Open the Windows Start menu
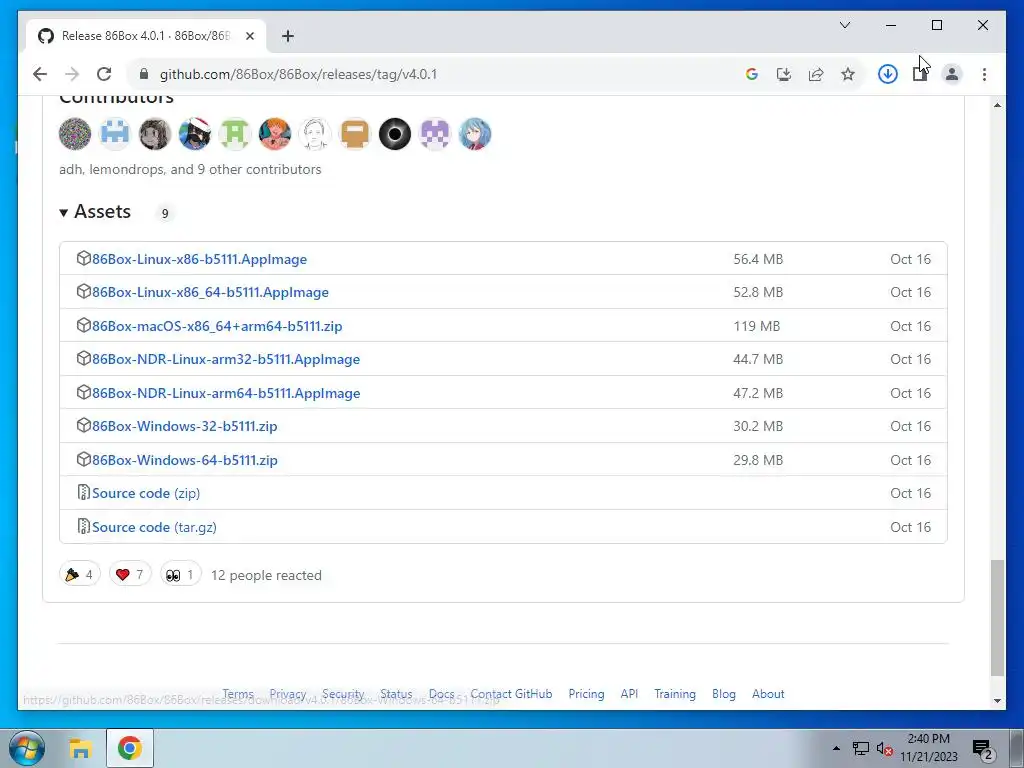Image resolution: width=1024 pixels, height=768 pixels. pos(27,748)
